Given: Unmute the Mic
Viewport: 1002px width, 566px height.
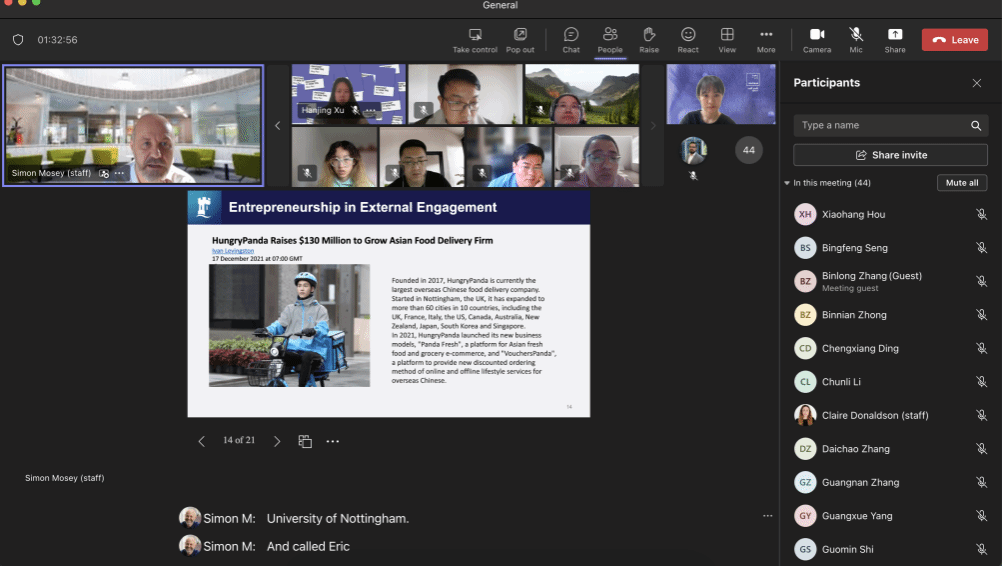Looking at the screenshot, I should tap(856, 40).
